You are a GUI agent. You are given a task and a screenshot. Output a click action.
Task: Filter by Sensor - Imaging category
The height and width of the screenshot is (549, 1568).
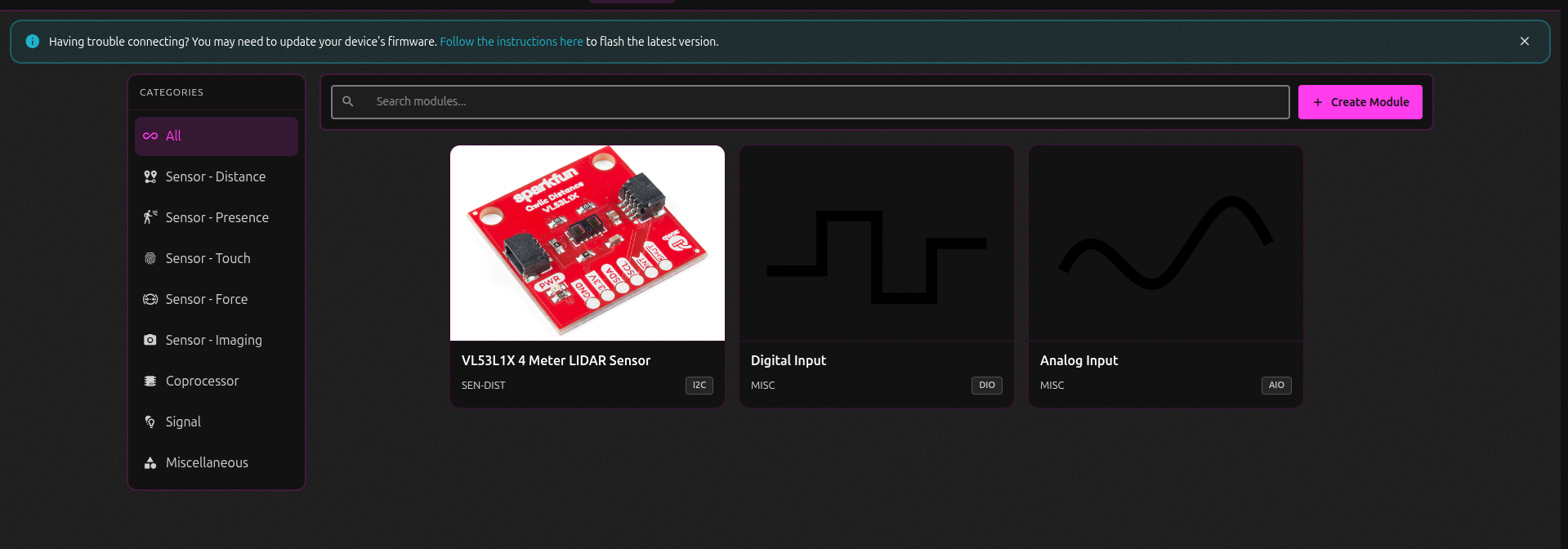pyautogui.click(x=217, y=340)
